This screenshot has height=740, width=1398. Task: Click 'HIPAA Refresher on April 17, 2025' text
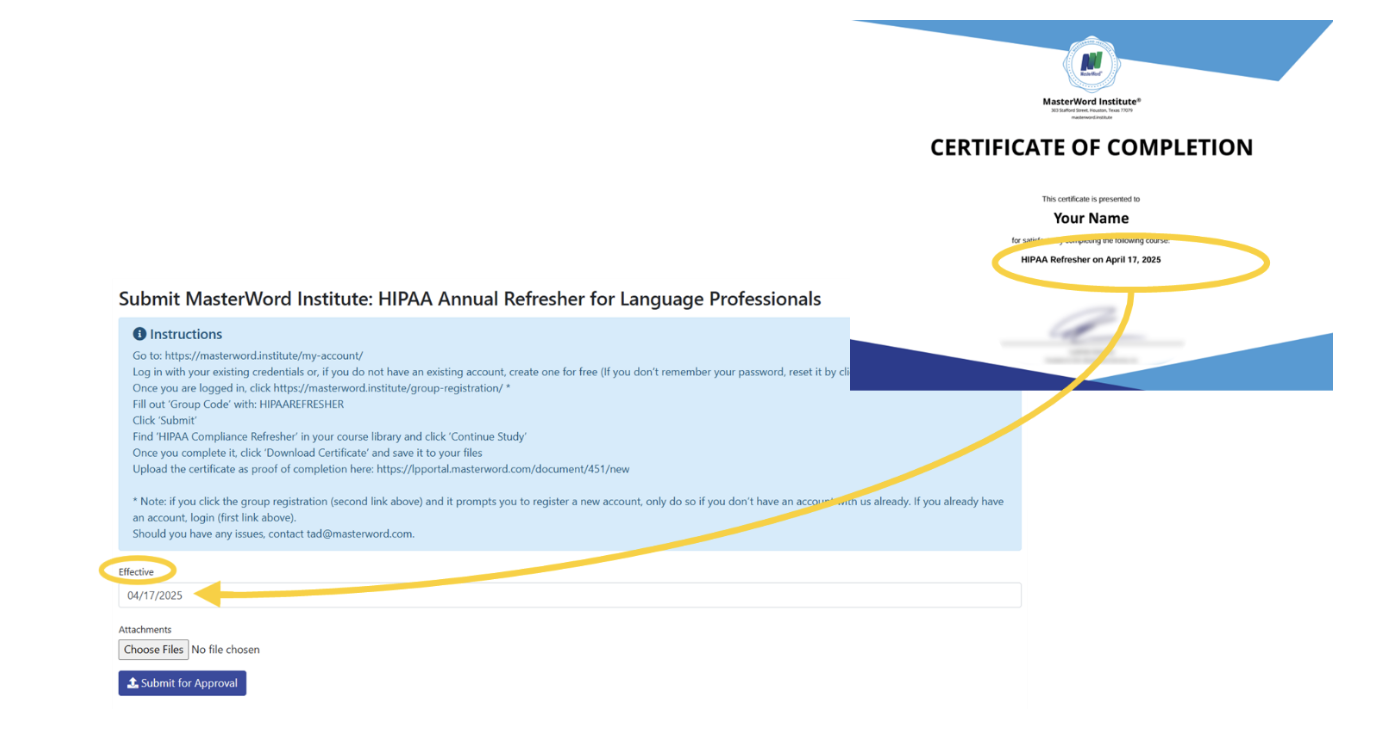[x=1091, y=260]
